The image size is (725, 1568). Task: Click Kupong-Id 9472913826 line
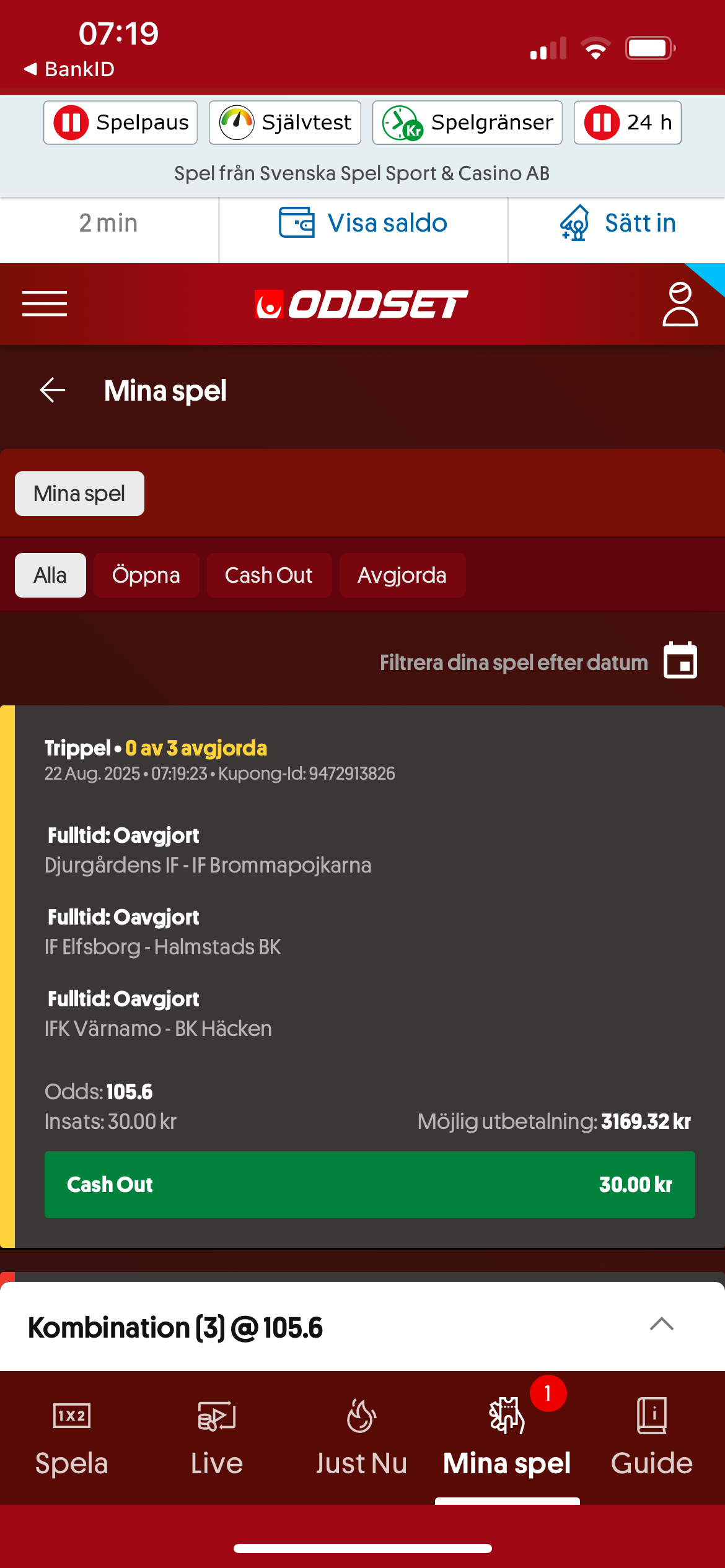(x=220, y=773)
